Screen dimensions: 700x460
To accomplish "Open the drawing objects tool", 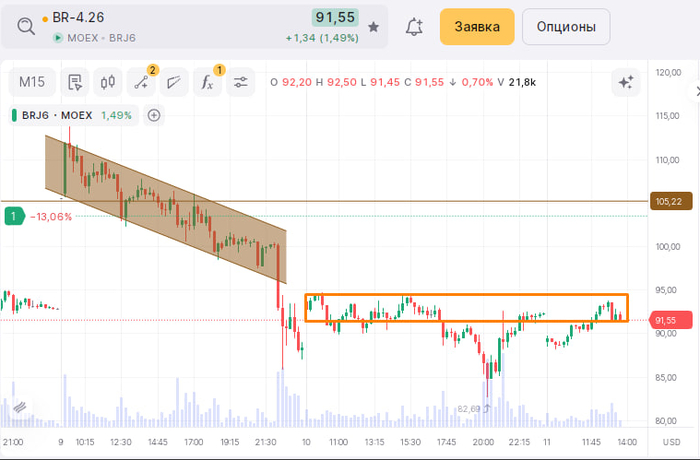I will click(141, 82).
